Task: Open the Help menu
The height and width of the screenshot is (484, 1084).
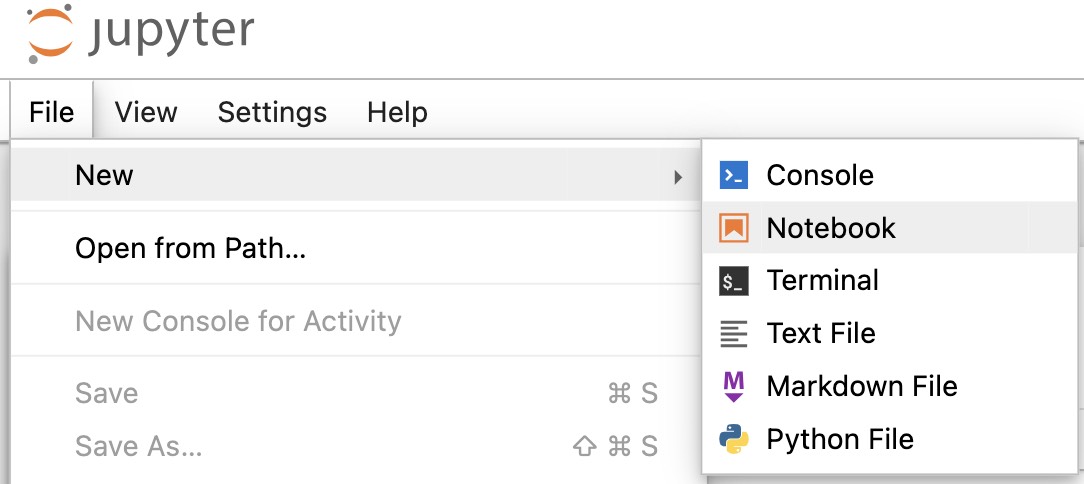Action: [x=398, y=111]
